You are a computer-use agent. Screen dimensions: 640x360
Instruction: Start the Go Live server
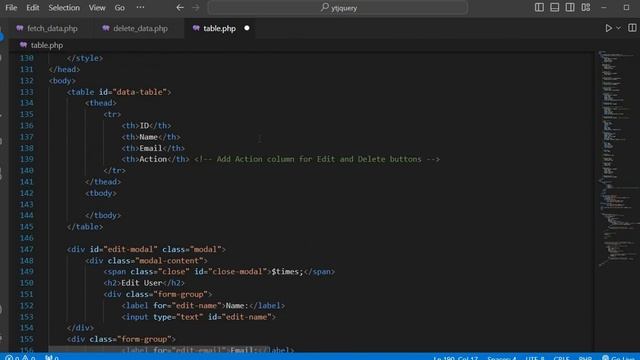tap(618, 358)
